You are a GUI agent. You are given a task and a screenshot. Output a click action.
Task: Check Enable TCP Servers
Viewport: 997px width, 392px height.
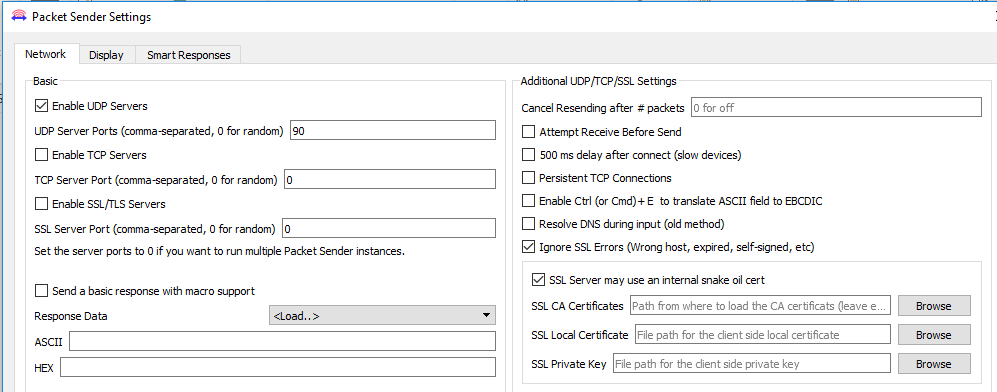tap(41, 155)
